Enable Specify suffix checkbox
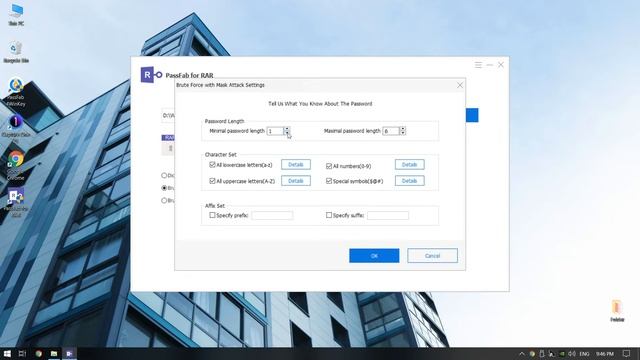 pyautogui.click(x=329, y=215)
